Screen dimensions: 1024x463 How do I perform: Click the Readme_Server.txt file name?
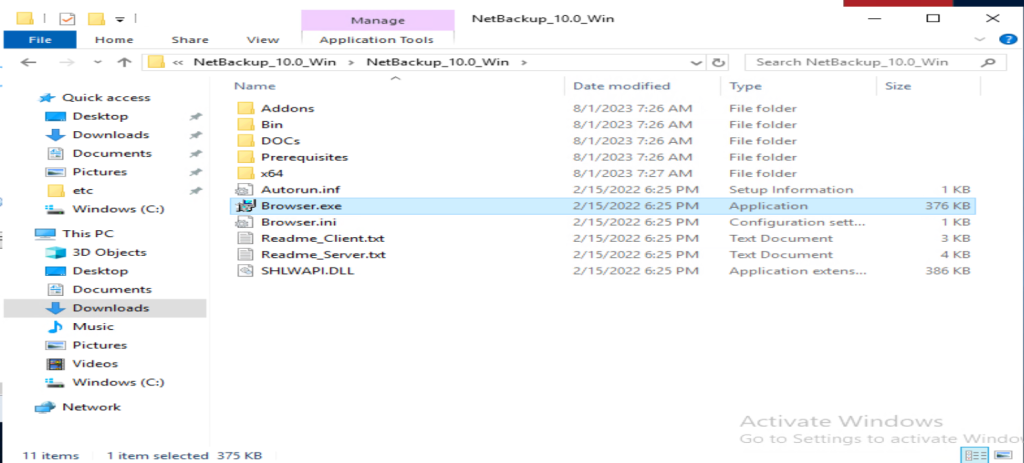click(x=323, y=255)
